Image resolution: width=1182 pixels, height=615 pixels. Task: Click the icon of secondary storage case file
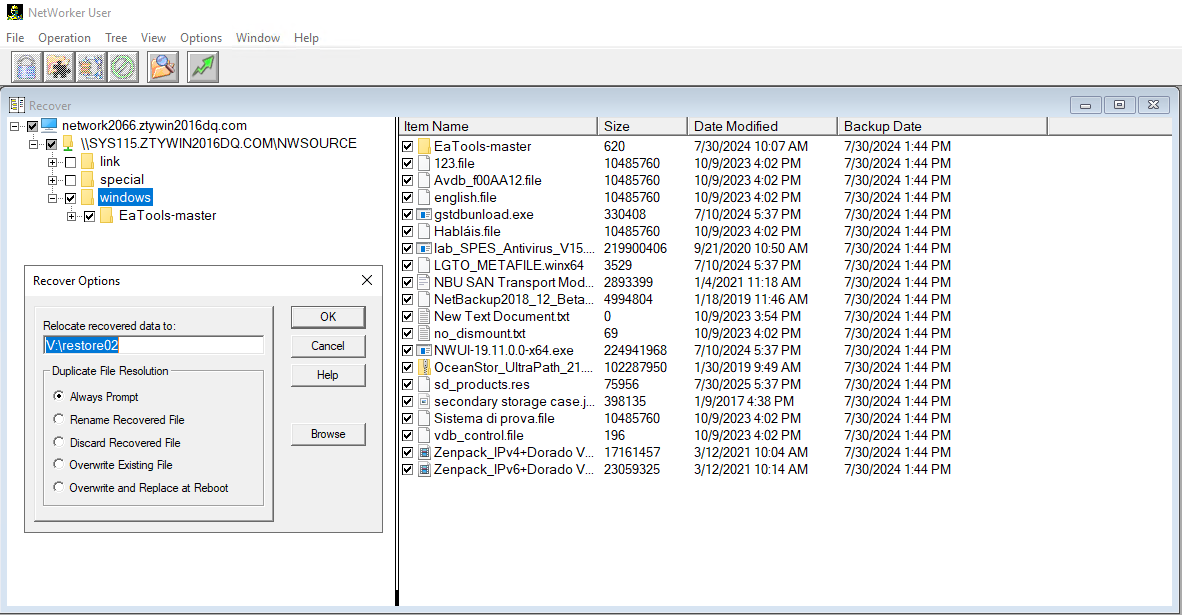(x=424, y=402)
